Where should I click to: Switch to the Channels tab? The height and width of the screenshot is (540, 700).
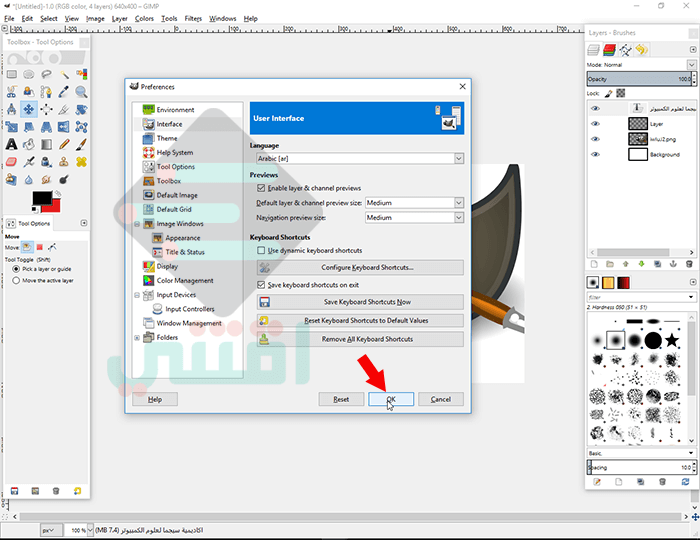pyautogui.click(x=609, y=50)
